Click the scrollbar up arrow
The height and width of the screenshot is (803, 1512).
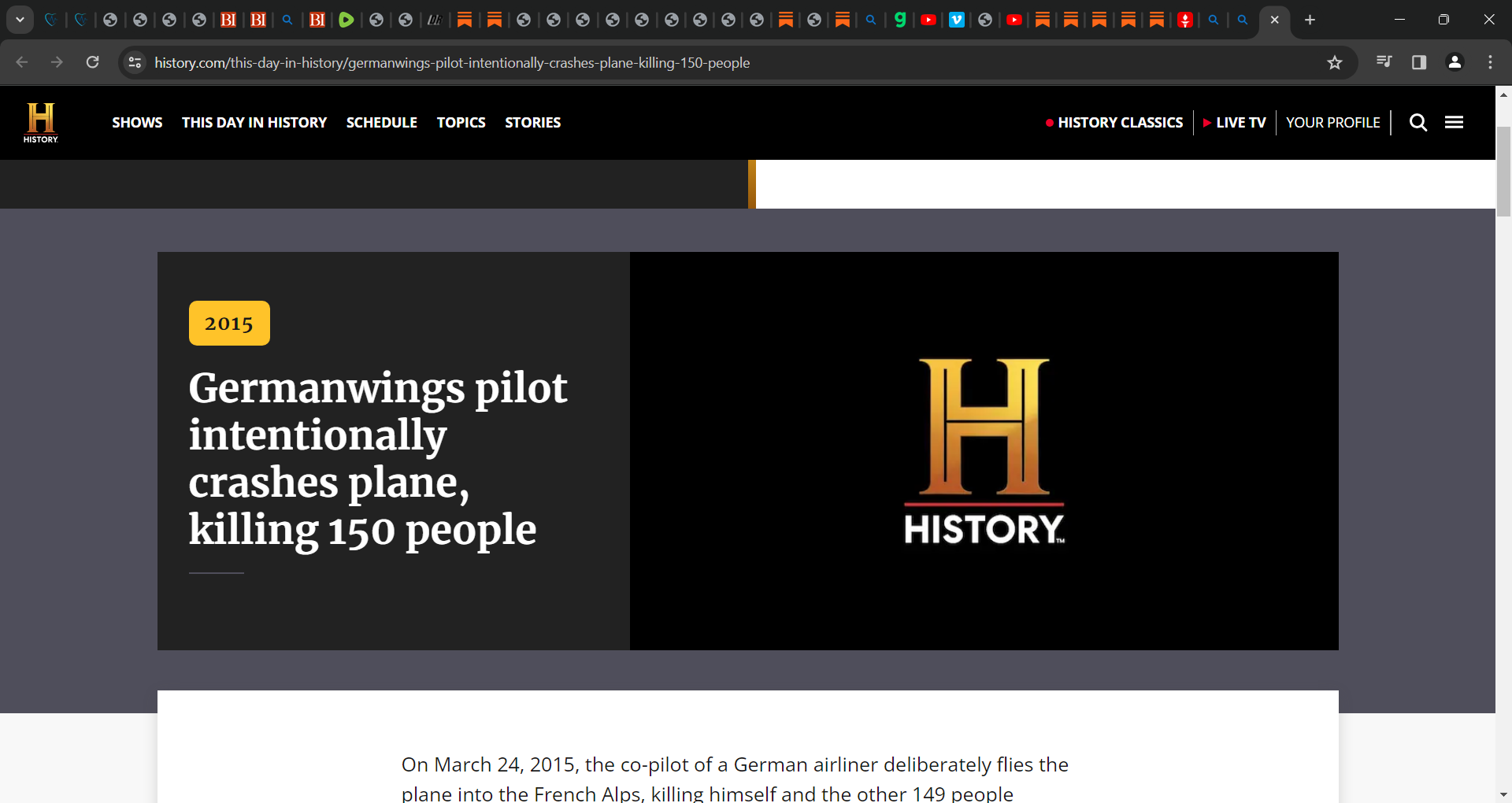(x=1503, y=94)
